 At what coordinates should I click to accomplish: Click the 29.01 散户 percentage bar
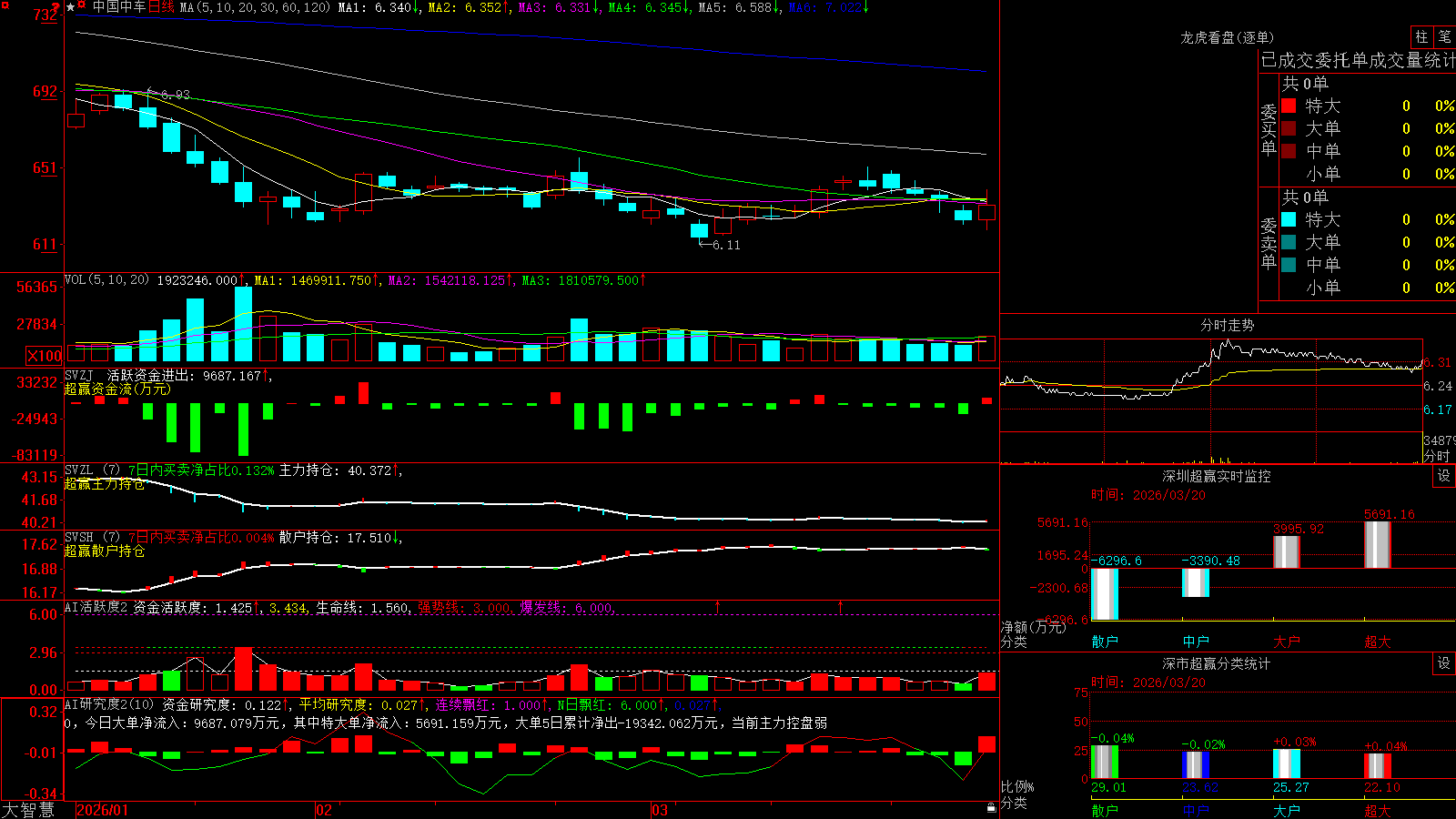coord(1105,763)
